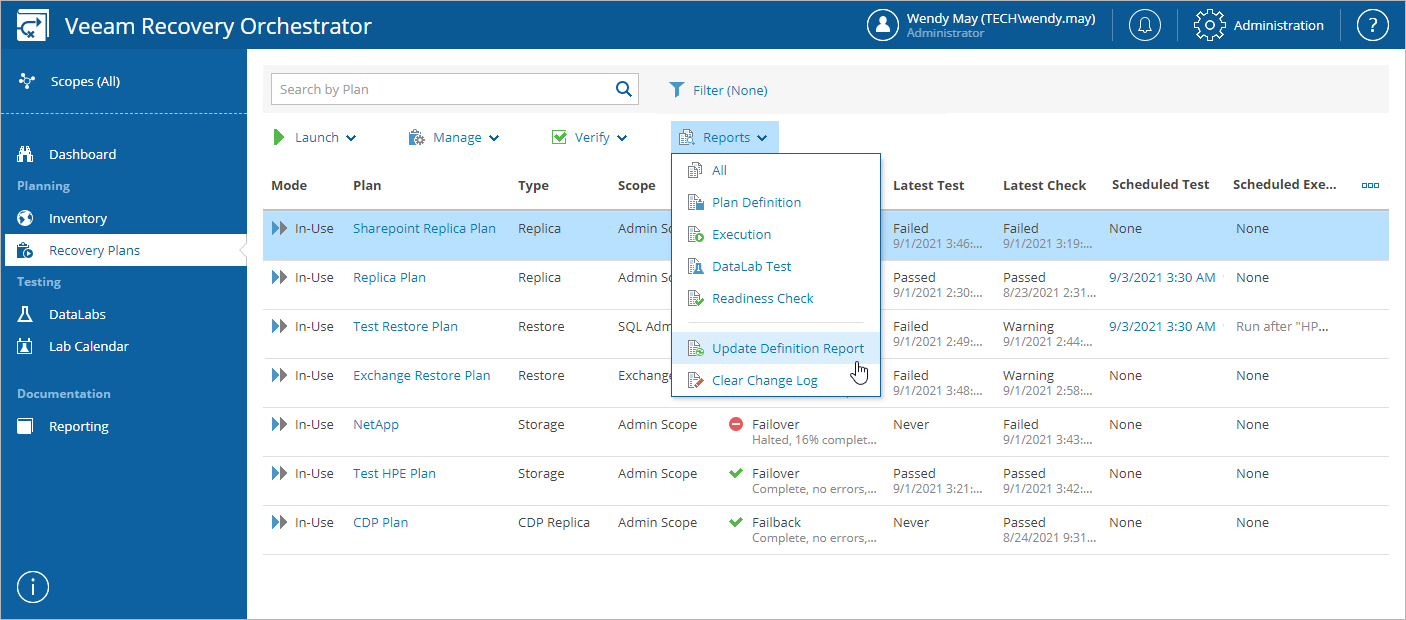The image size is (1406, 620).
Task: Click the search magnifier icon
Action: point(624,89)
